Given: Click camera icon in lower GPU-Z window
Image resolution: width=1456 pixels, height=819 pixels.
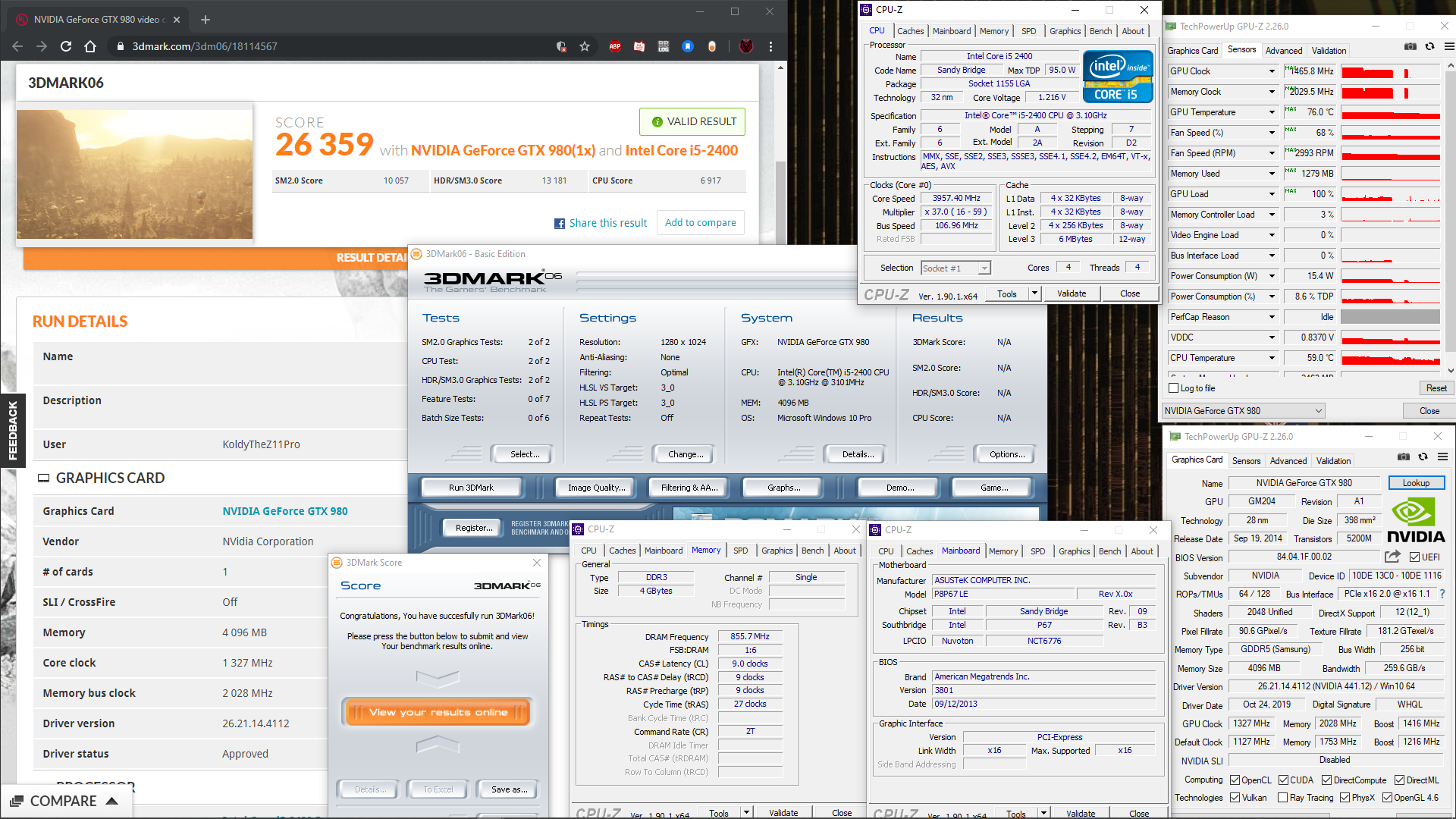Looking at the screenshot, I should point(1404,457).
